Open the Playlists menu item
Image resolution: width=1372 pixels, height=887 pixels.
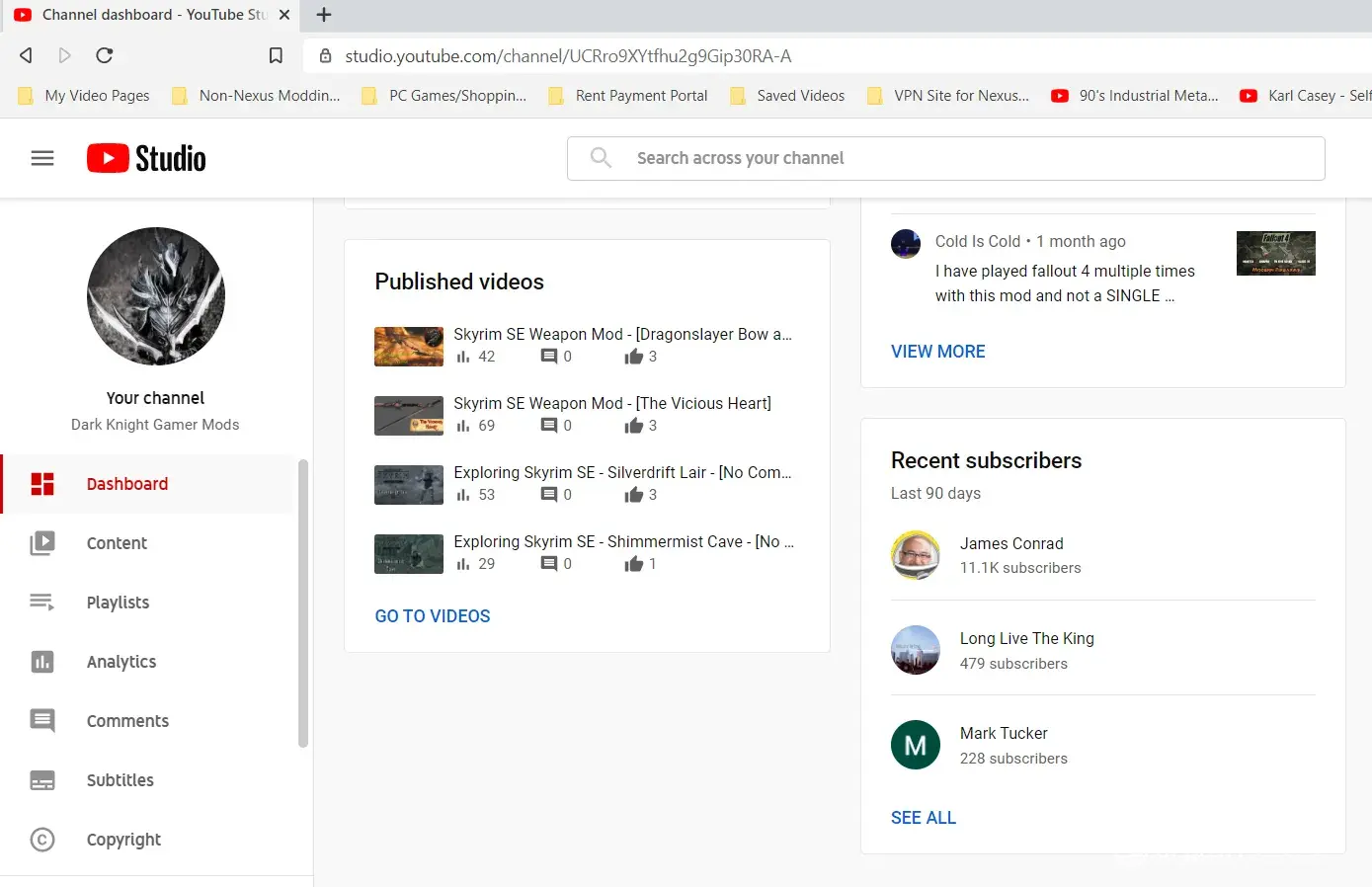tap(118, 603)
